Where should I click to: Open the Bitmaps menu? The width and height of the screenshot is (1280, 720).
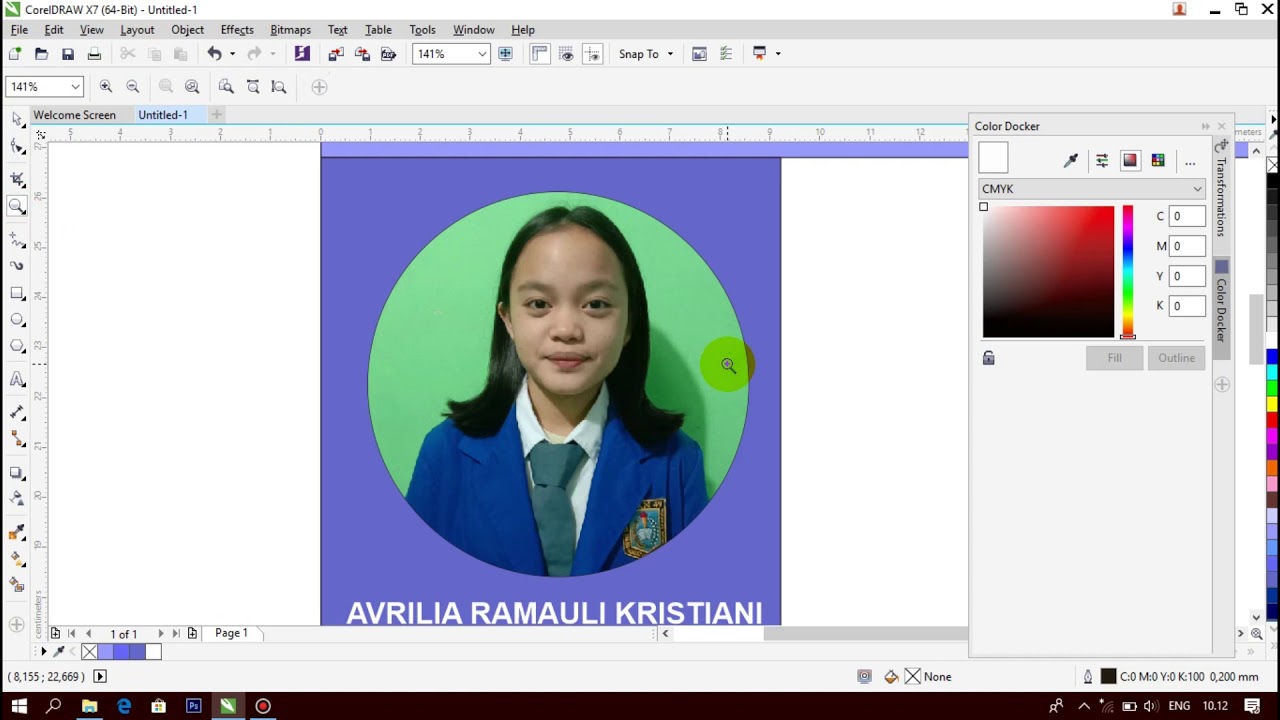point(290,30)
